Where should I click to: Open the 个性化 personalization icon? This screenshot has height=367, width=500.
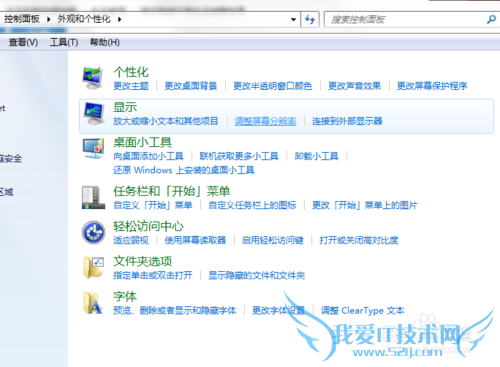pos(93,78)
